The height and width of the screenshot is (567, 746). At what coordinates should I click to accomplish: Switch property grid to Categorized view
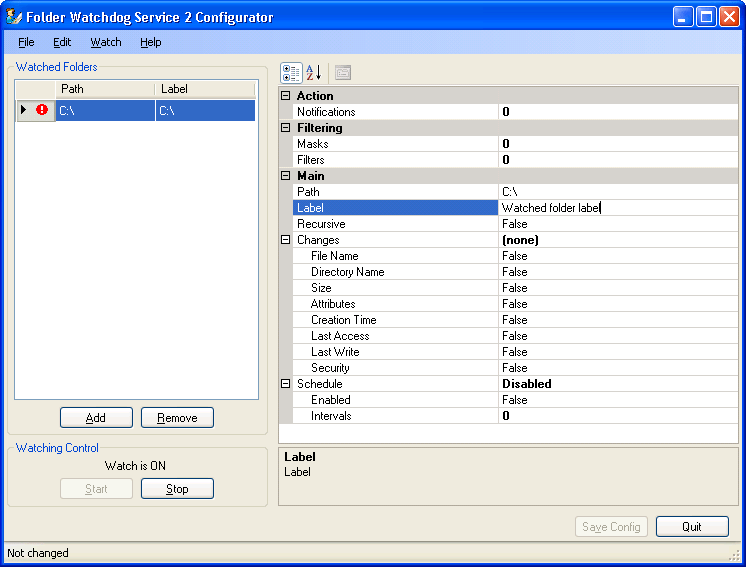291,73
